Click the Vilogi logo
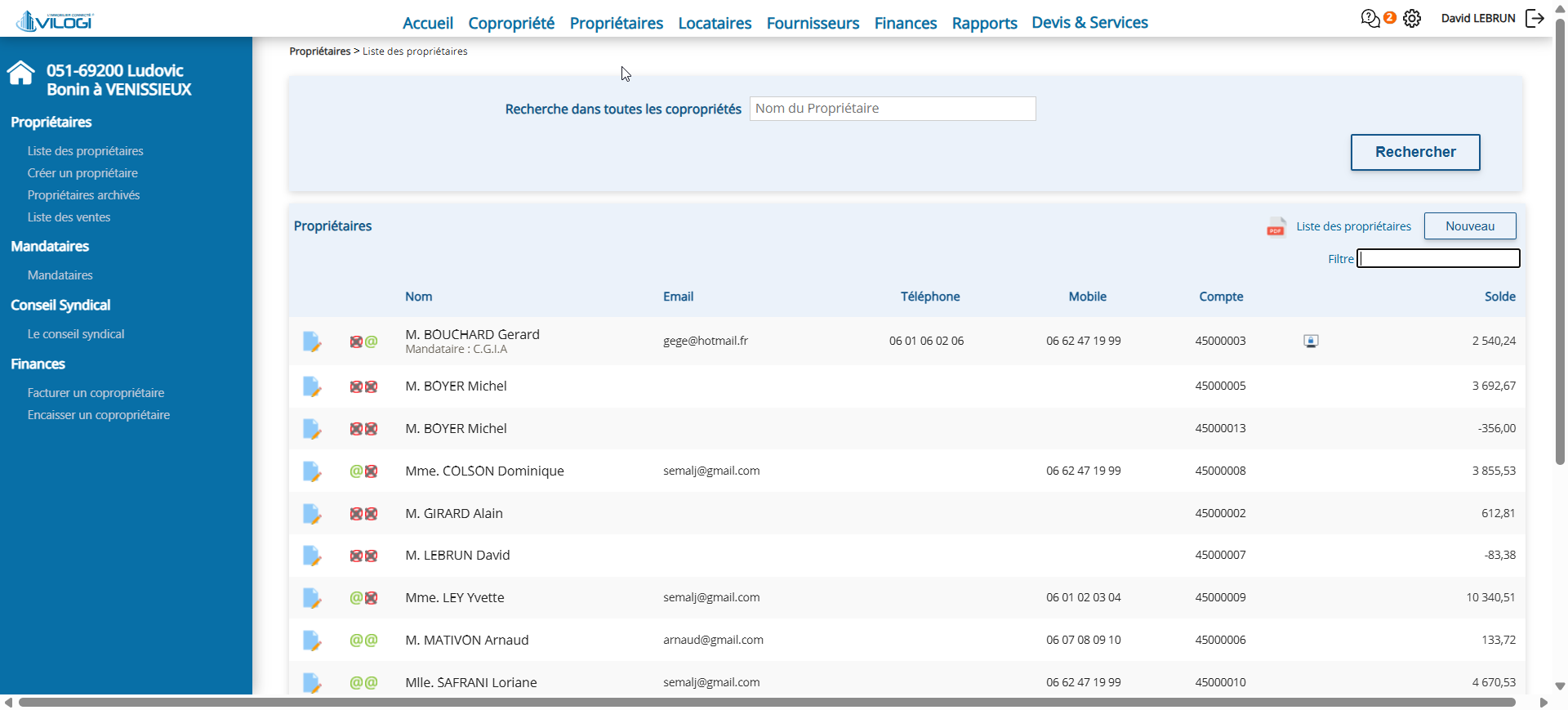 pyautogui.click(x=55, y=20)
